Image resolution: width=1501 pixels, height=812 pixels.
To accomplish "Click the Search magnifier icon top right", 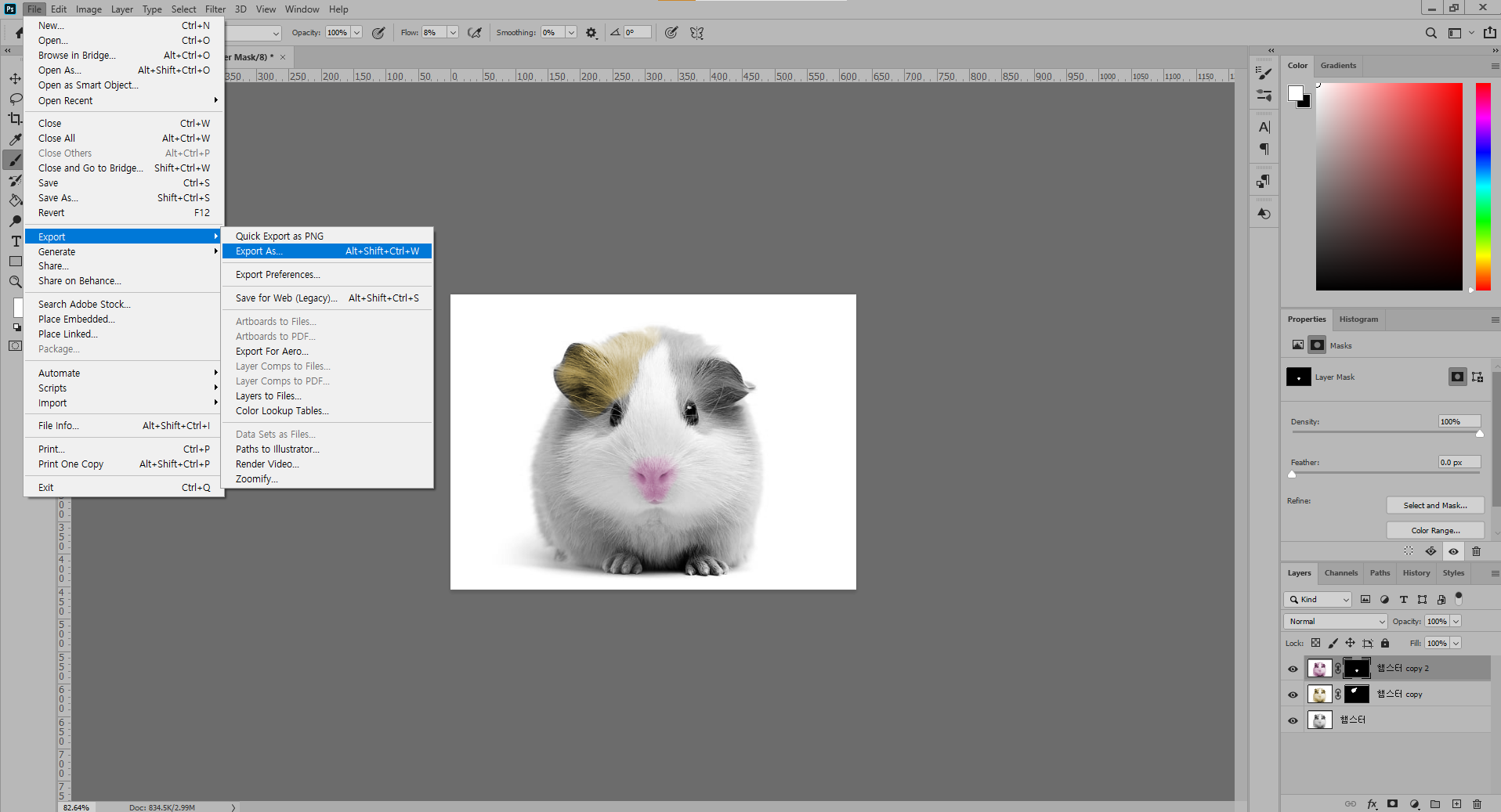I will (1431, 33).
